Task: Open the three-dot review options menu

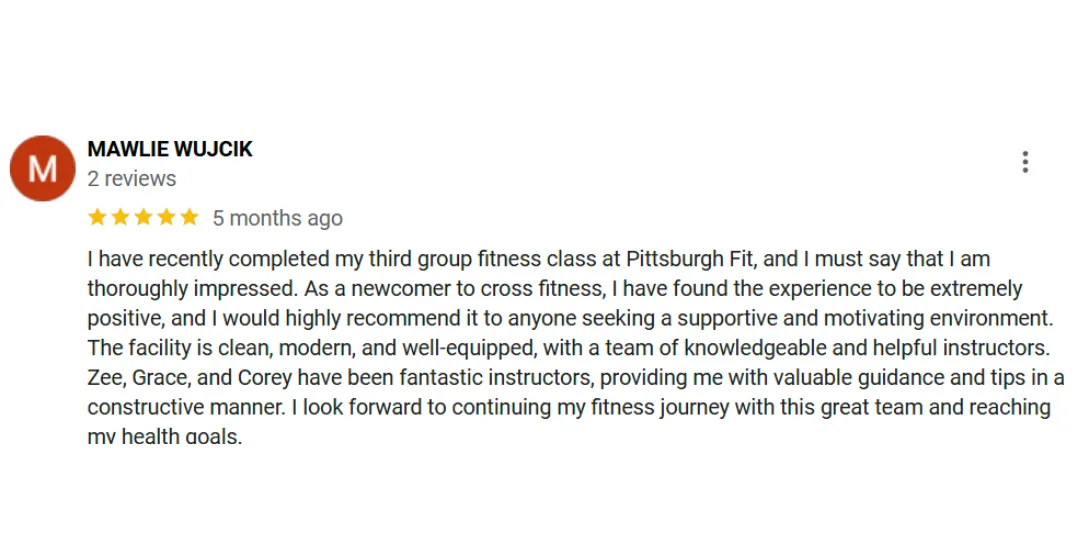Action: [1025, 162]
